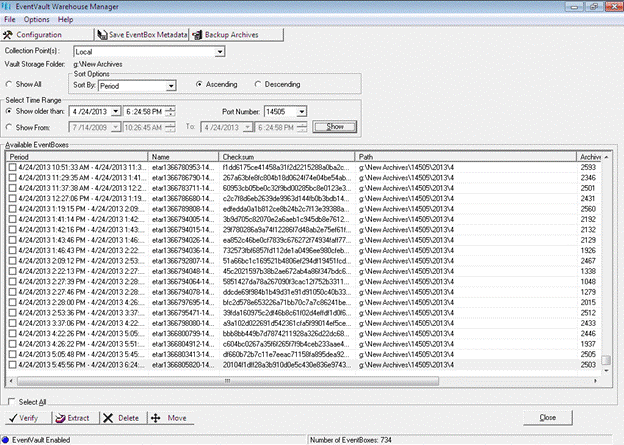Click the Delete button label
Screen dimensions: 624x445
pyautogui.click(x=129, y=418)
